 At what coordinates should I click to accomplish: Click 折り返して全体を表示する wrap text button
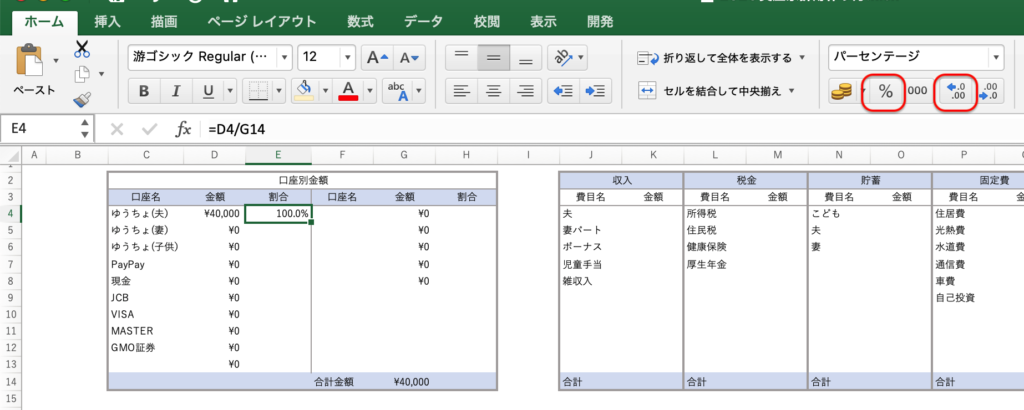click(722, 57)
